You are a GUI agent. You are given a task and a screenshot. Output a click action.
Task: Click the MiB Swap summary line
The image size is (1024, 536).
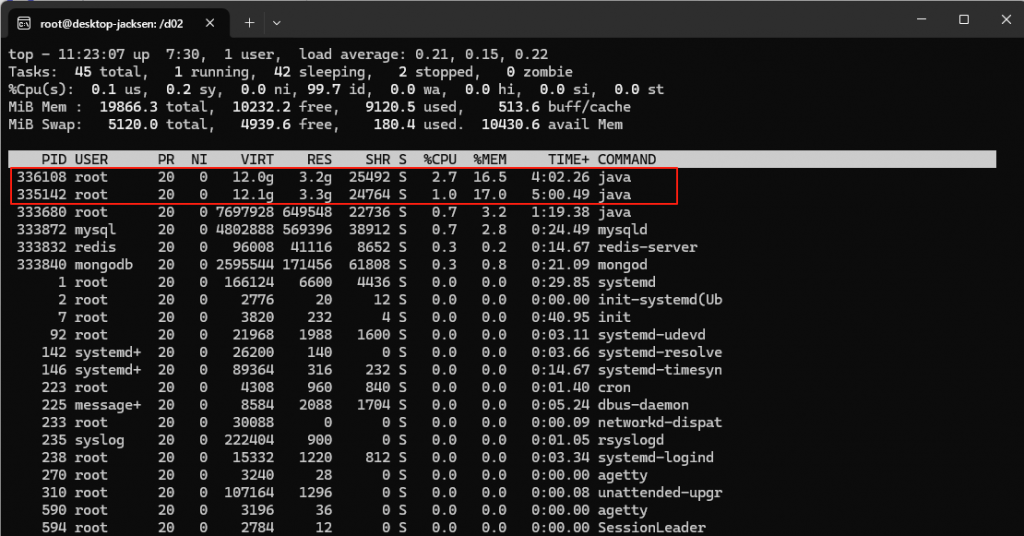pyautogui.click(x=315, y=124)
